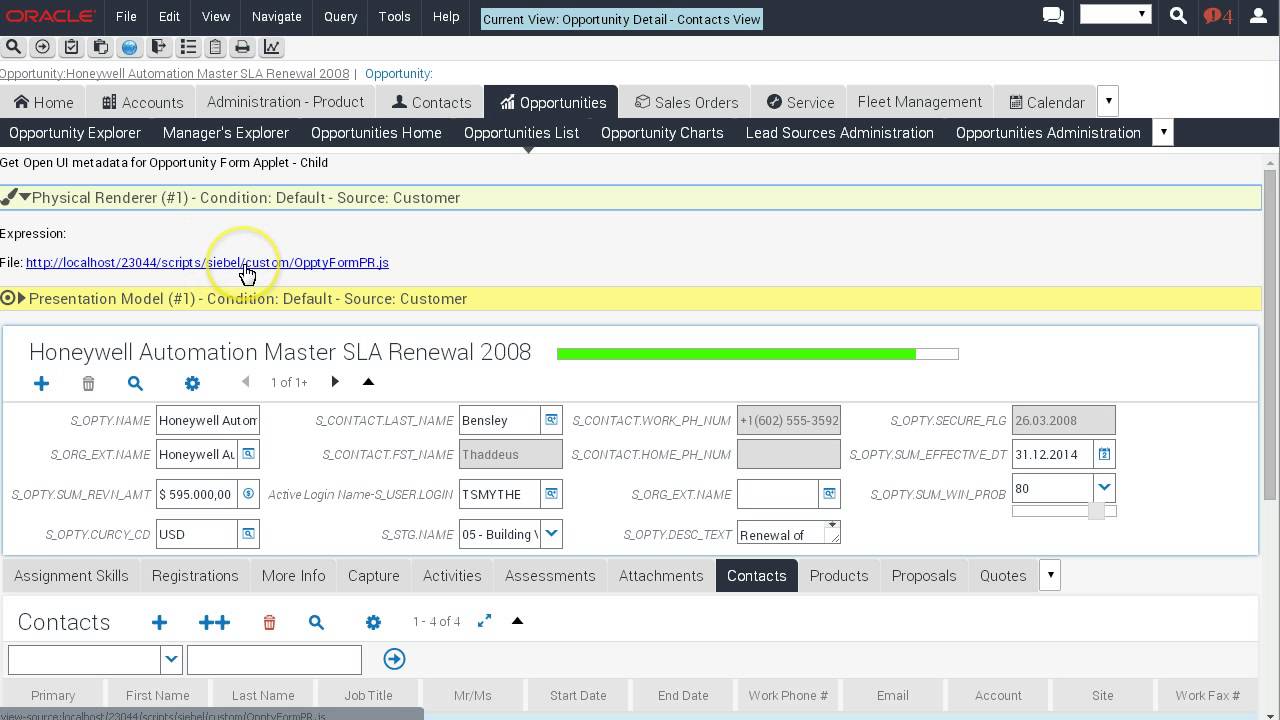Open the OpptyFormPR.js file link

tap(207, 262)
